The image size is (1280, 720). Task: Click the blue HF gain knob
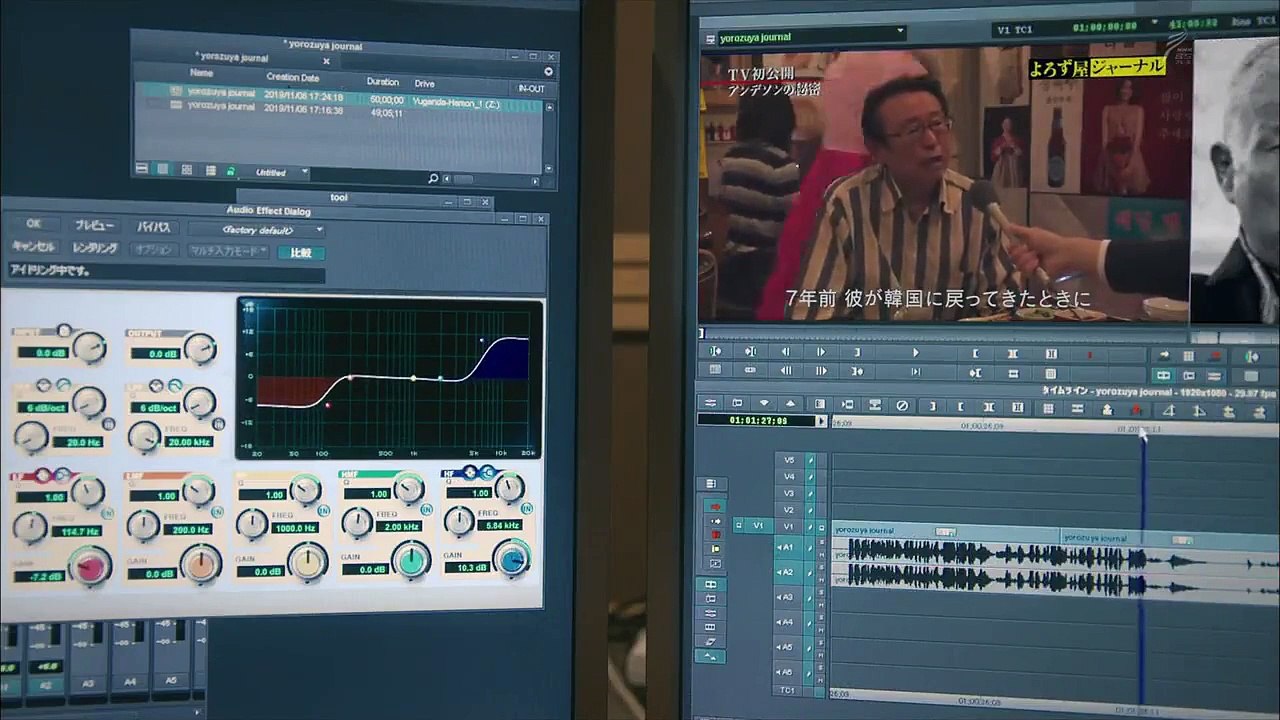point(512,560)
